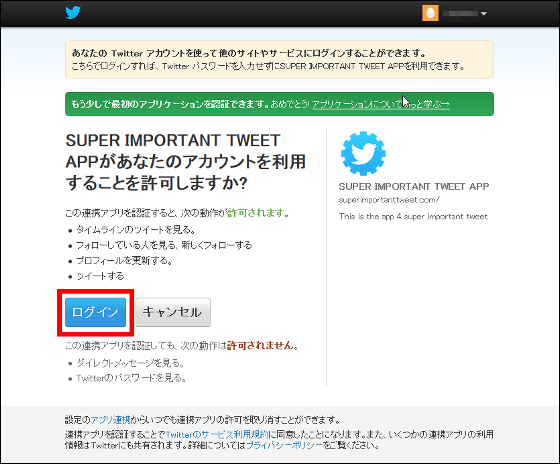
Task: Open the account avatar egg icon
Action: click(430, 13)
